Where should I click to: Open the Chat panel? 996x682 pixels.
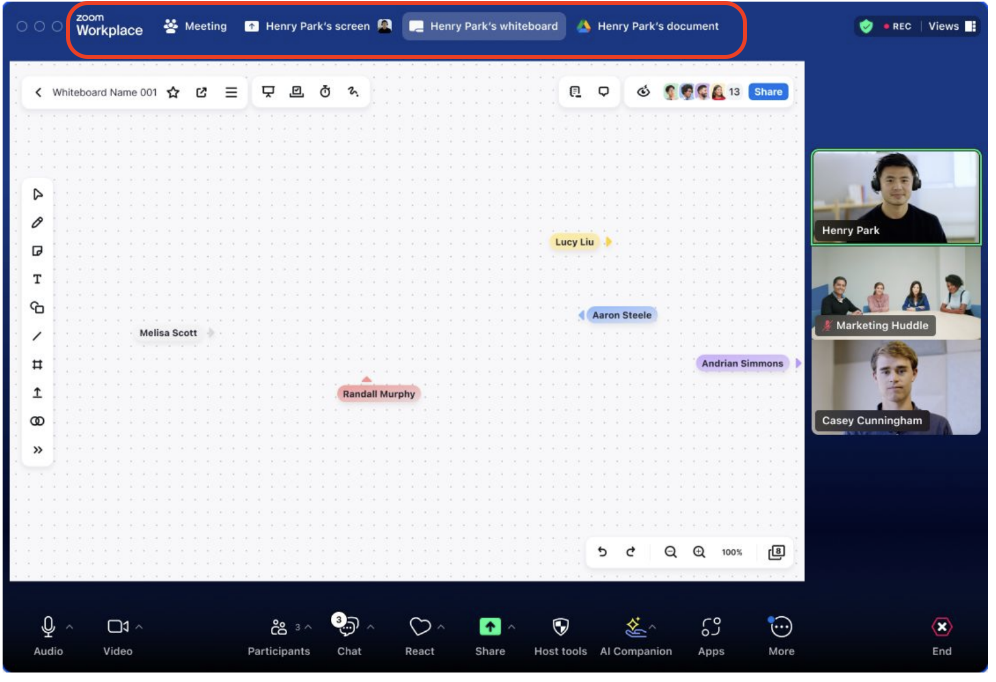349,636
